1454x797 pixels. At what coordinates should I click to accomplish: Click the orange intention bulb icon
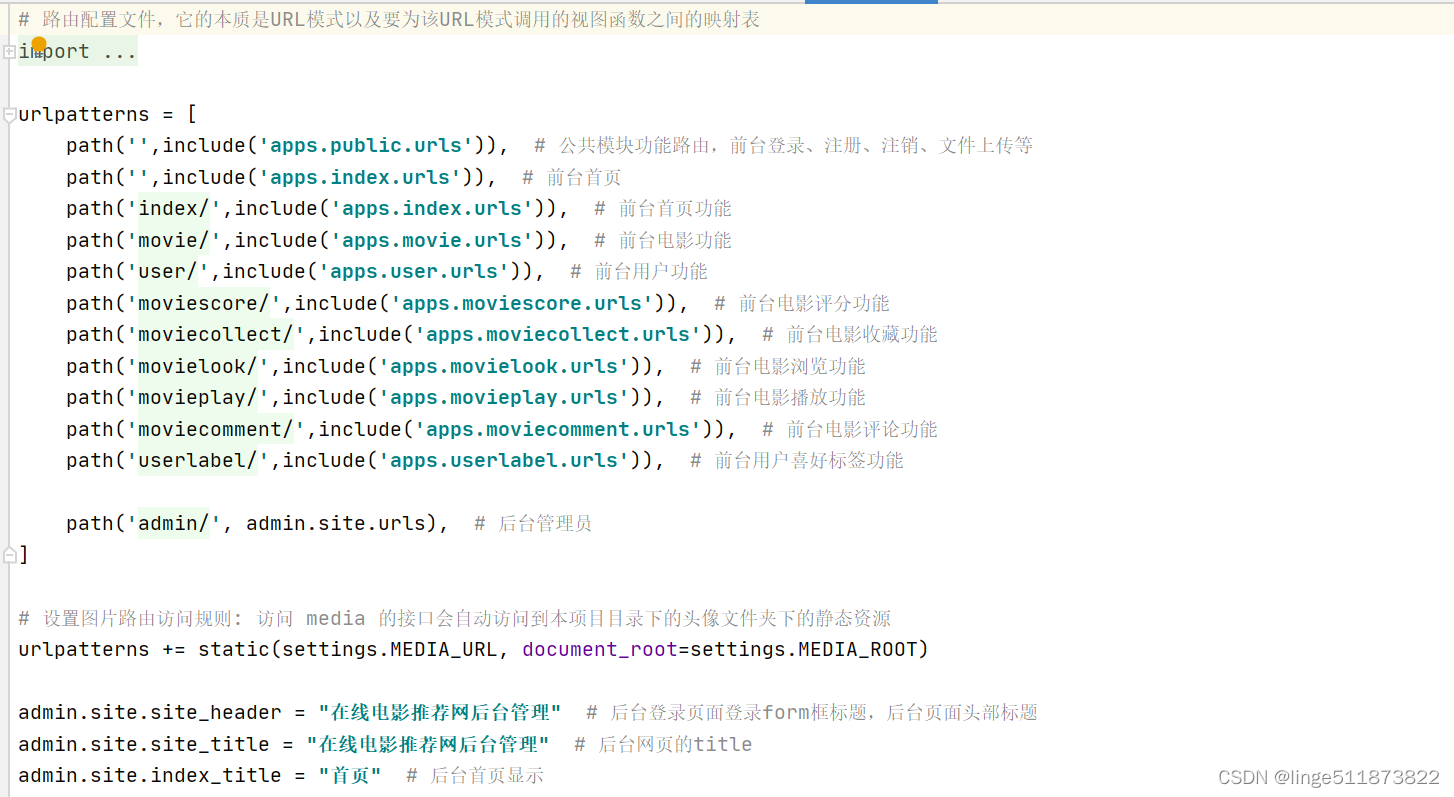39,44
